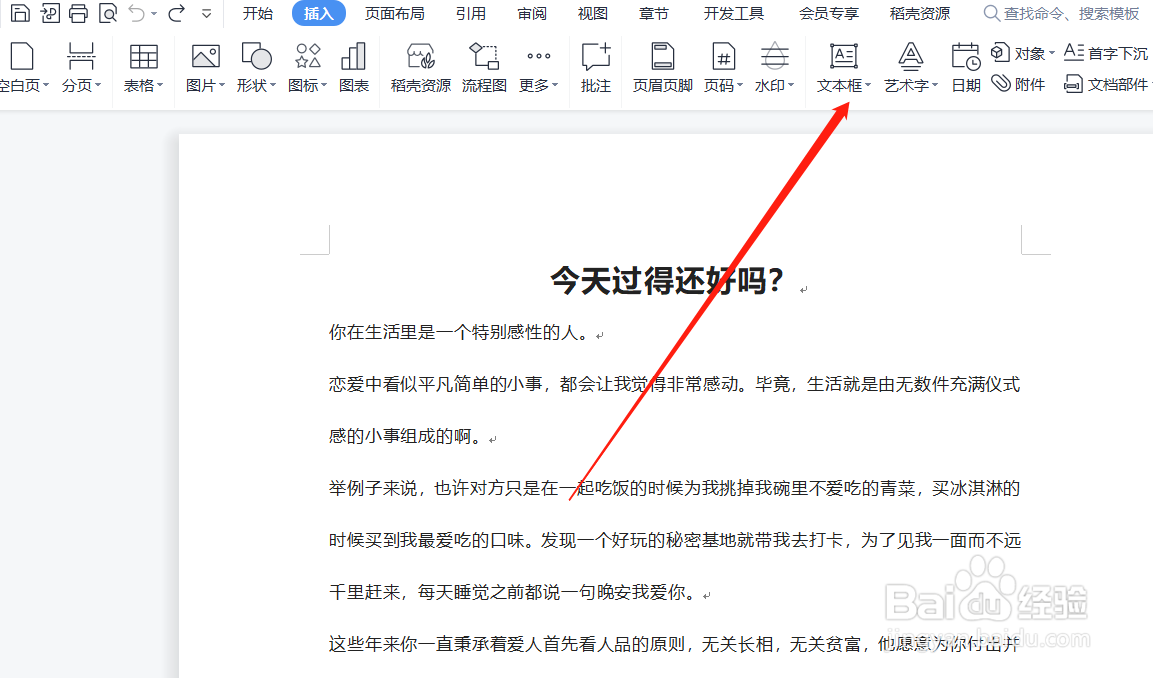Viewport: 1153px width, 678px height.
Task: Click the line starting 千里赶来，每天睡觉之前
Action: click(x=513, y=592)
